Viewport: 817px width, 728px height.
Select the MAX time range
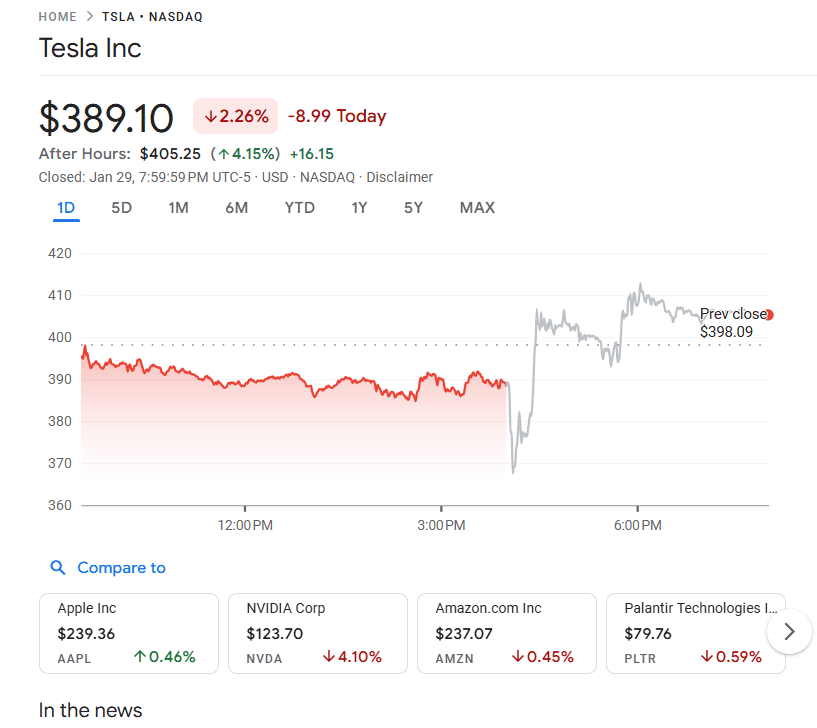click(477, 208)
